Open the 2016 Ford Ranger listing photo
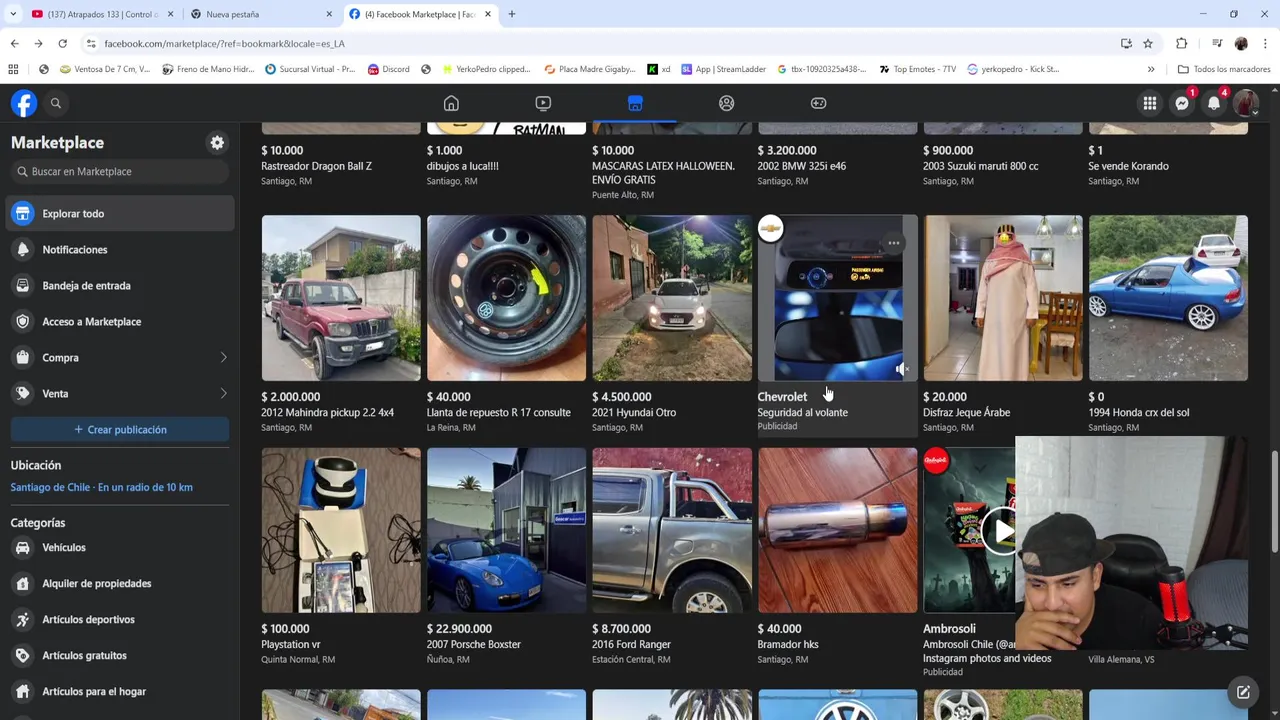The width and height of the screenshot is (1280, 720). pos(672,530)
